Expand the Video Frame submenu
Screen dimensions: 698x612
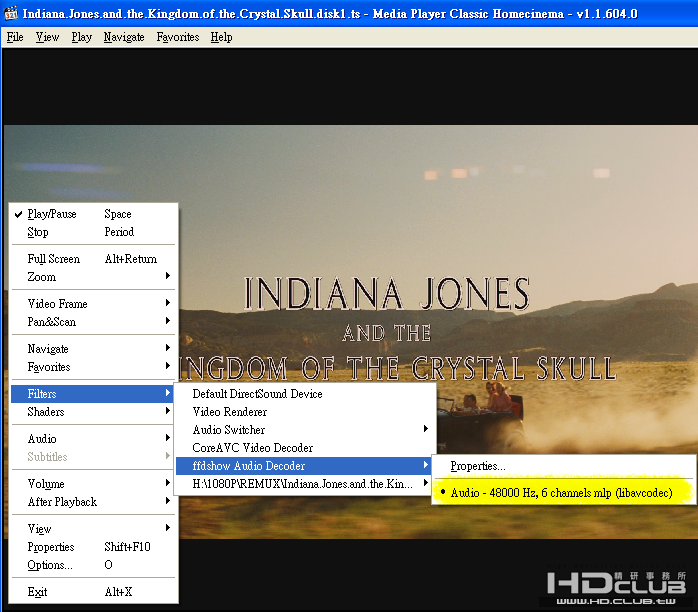pyautogui.click(x=93, y=304)
